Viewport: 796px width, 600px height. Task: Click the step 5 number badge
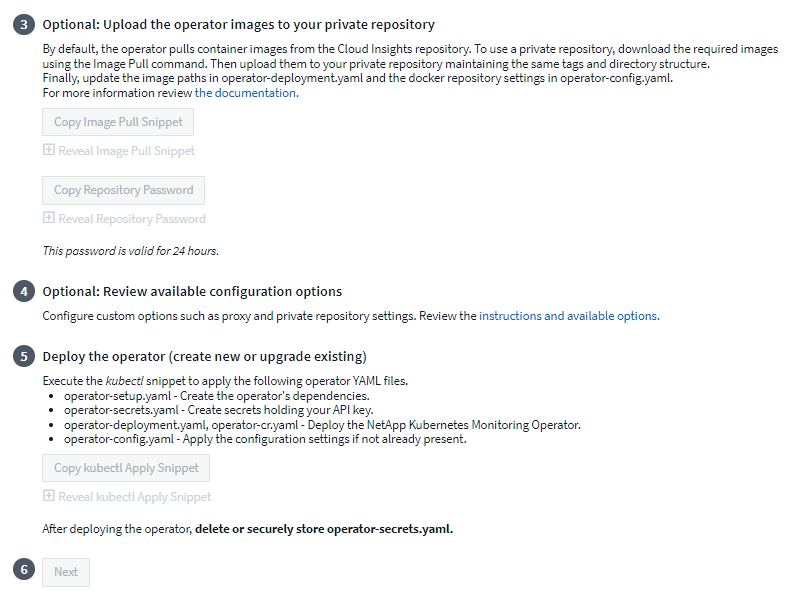24,357
